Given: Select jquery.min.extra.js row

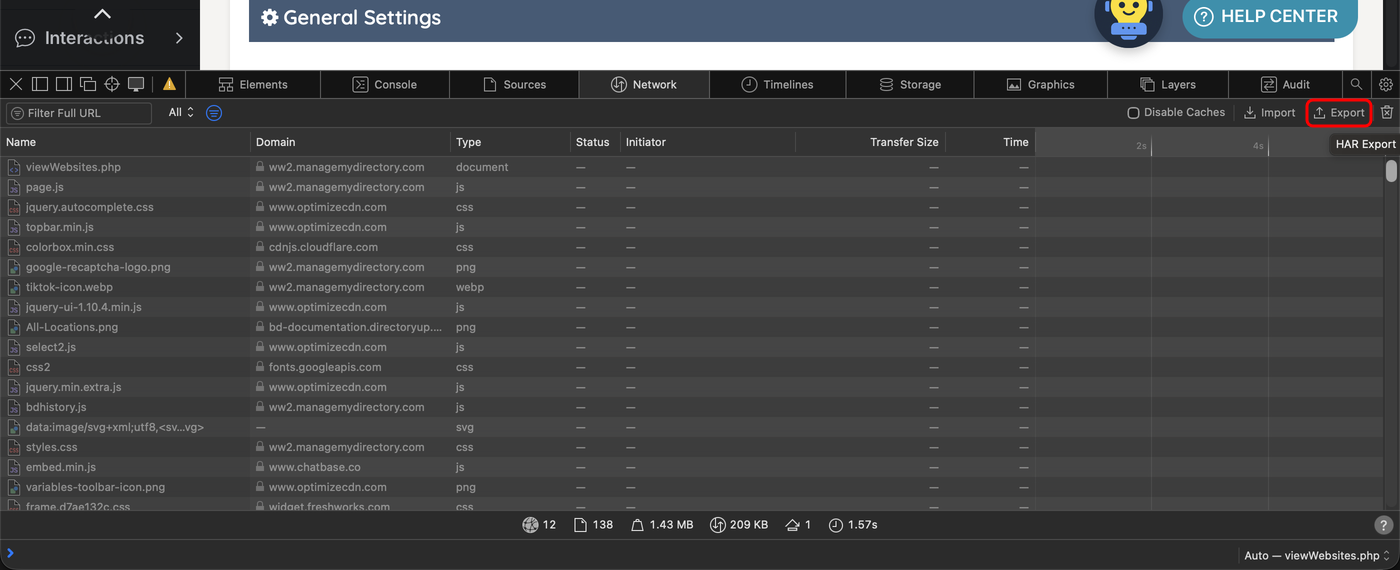Looking at the screenshot, I should point(692,387).
